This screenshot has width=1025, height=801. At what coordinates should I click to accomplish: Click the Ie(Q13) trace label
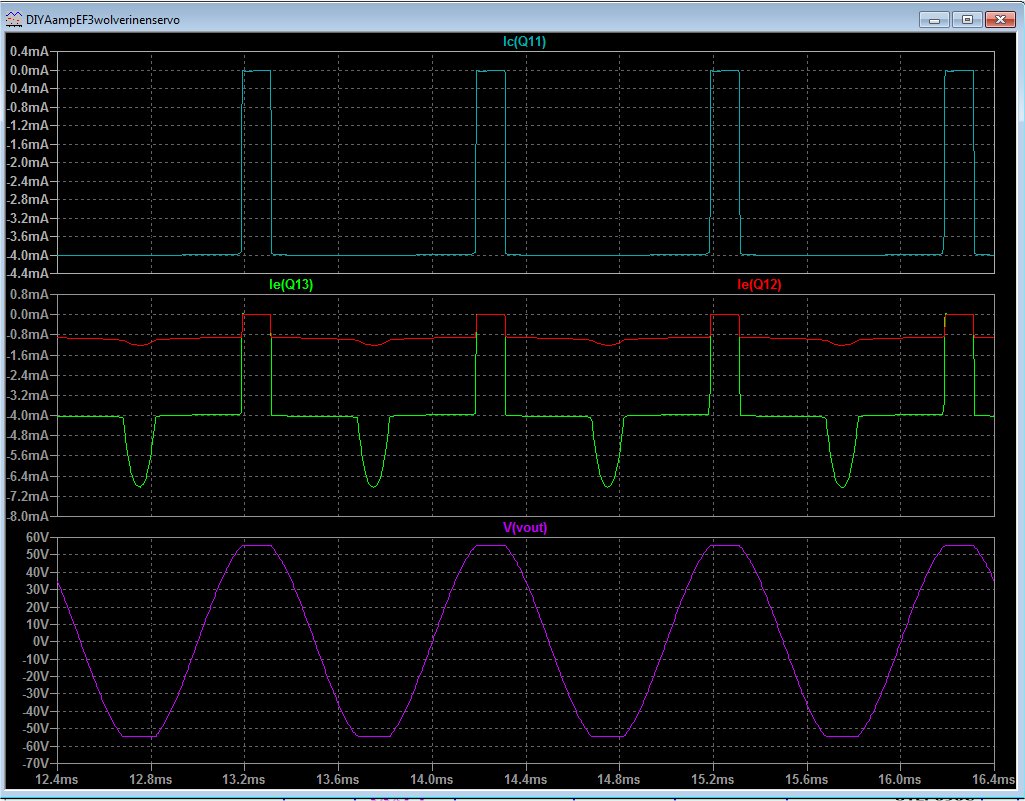[291, 284]
